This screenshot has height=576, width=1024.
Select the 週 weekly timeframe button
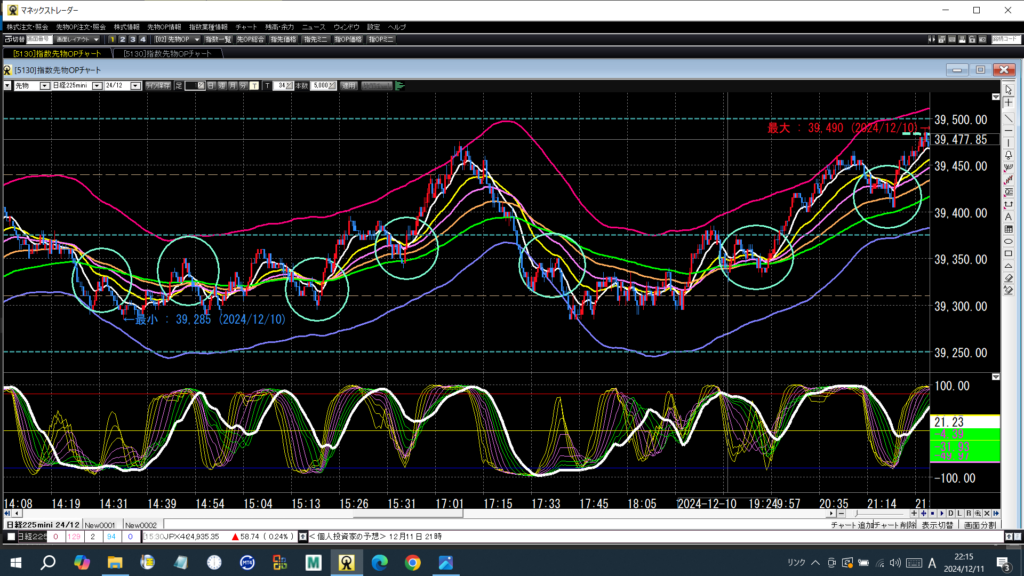click(222, 86)
